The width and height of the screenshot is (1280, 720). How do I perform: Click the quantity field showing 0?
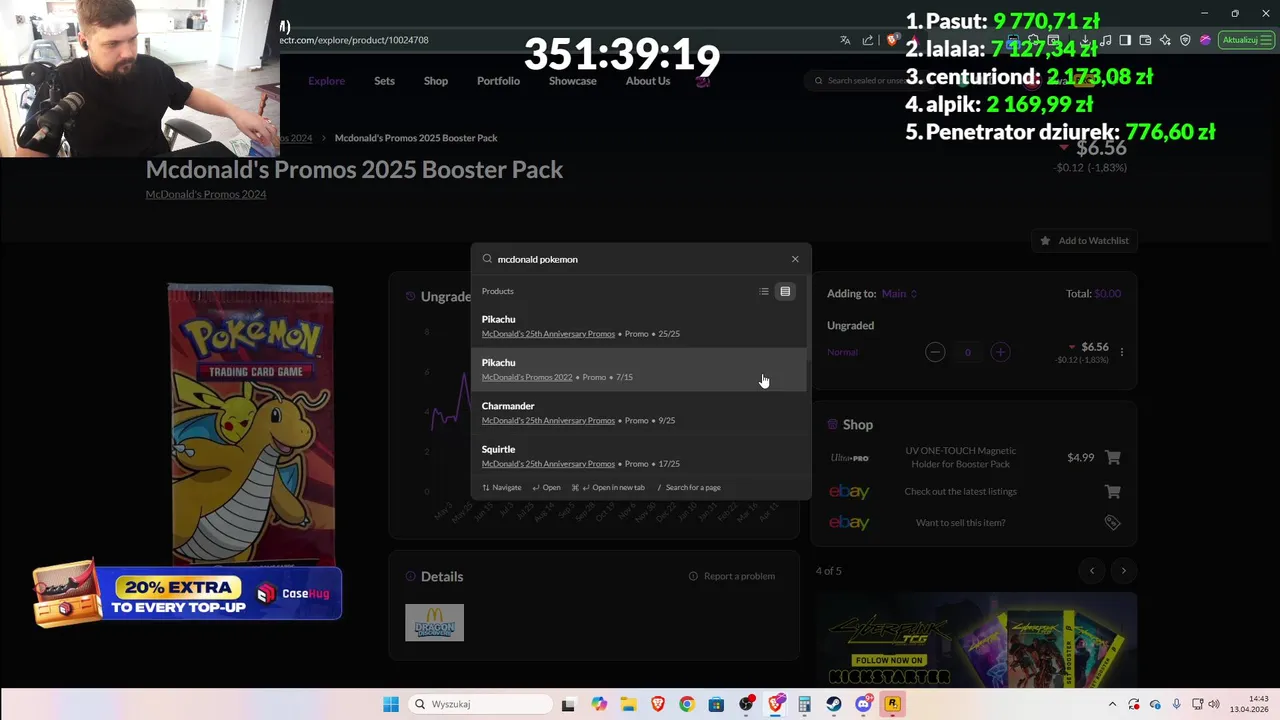point(967,352)
